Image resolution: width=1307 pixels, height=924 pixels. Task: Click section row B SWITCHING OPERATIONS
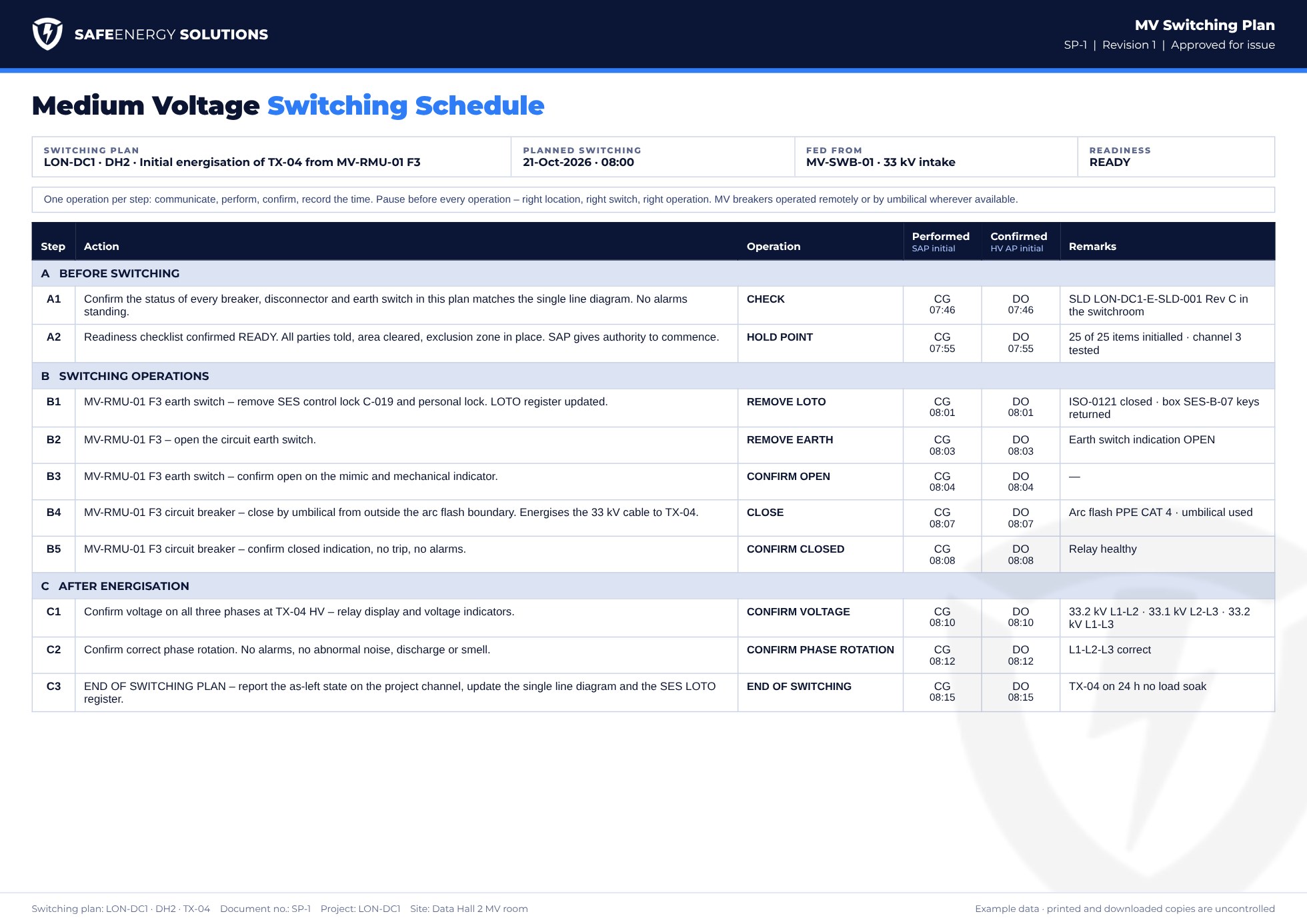[x=653, y=376]
